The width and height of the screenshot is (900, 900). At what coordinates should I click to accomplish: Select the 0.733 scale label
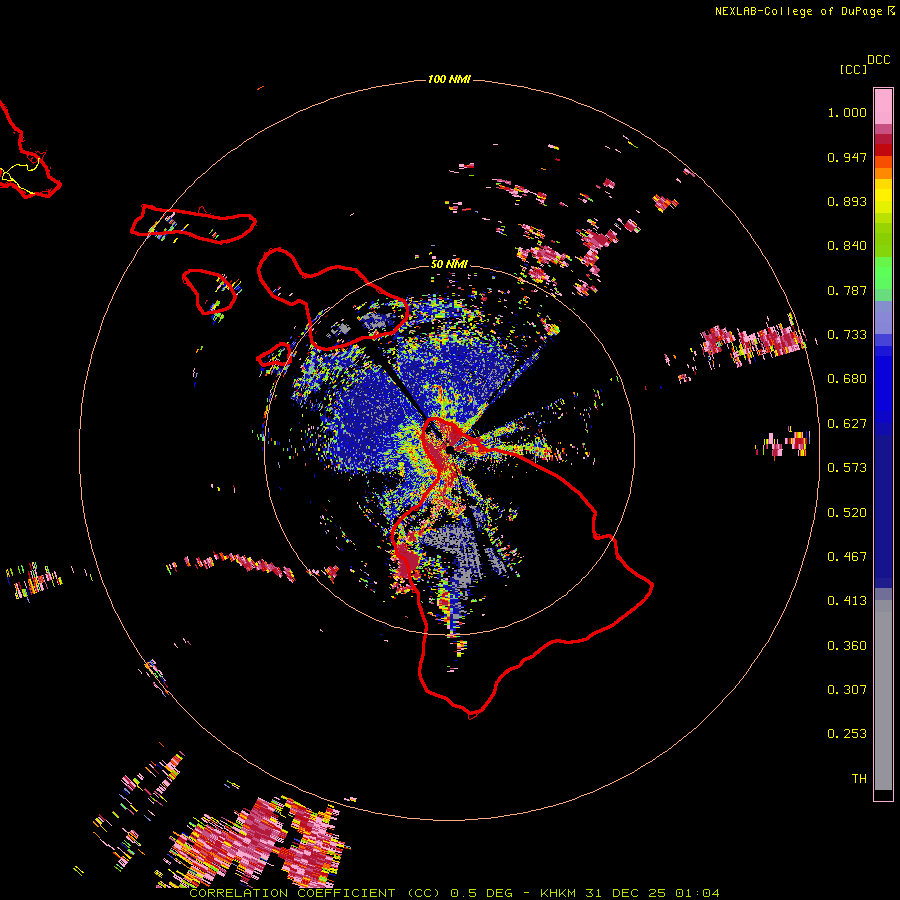[847, 335]
